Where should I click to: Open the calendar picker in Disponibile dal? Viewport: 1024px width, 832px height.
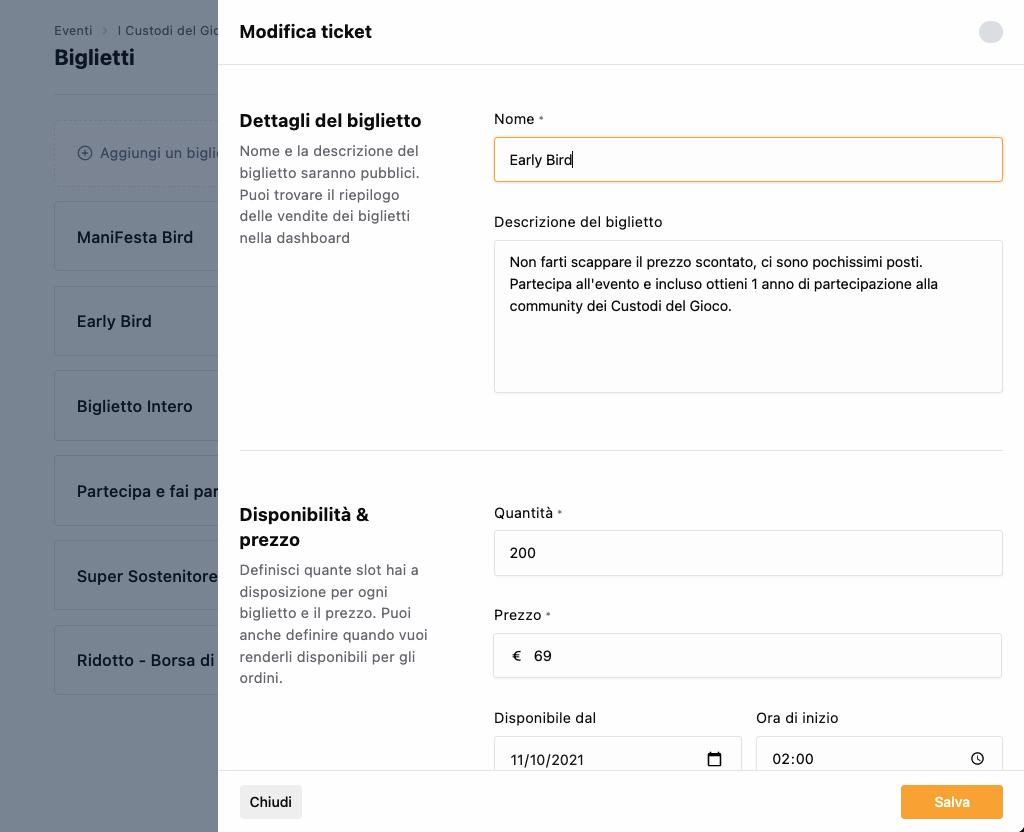(x=714, y=759)
